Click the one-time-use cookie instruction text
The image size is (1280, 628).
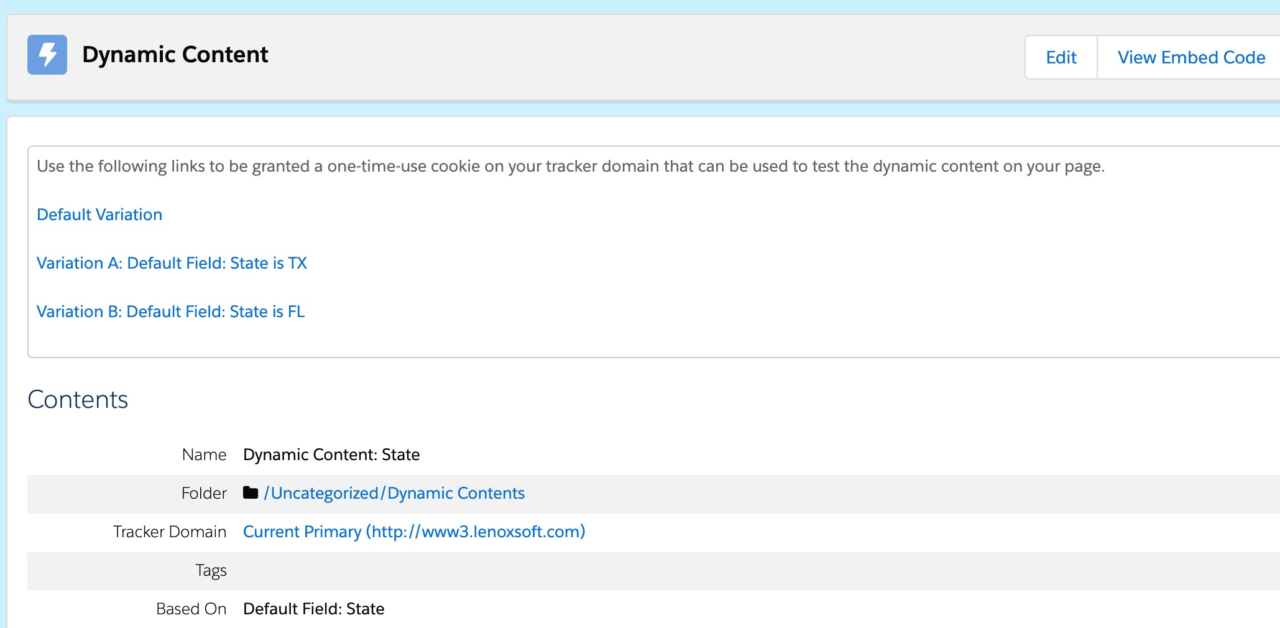tap(571, 166)
